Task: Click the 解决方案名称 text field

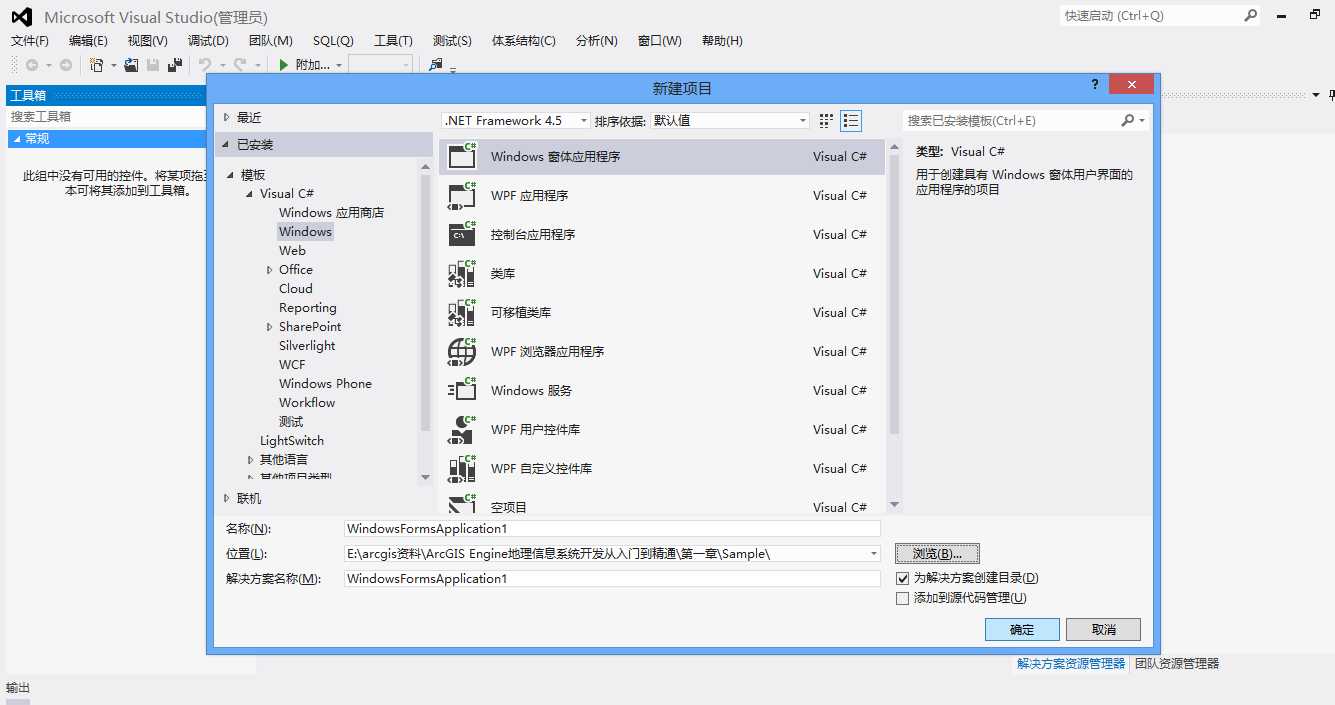Action: pyautogui.click(x=612, y=578)
